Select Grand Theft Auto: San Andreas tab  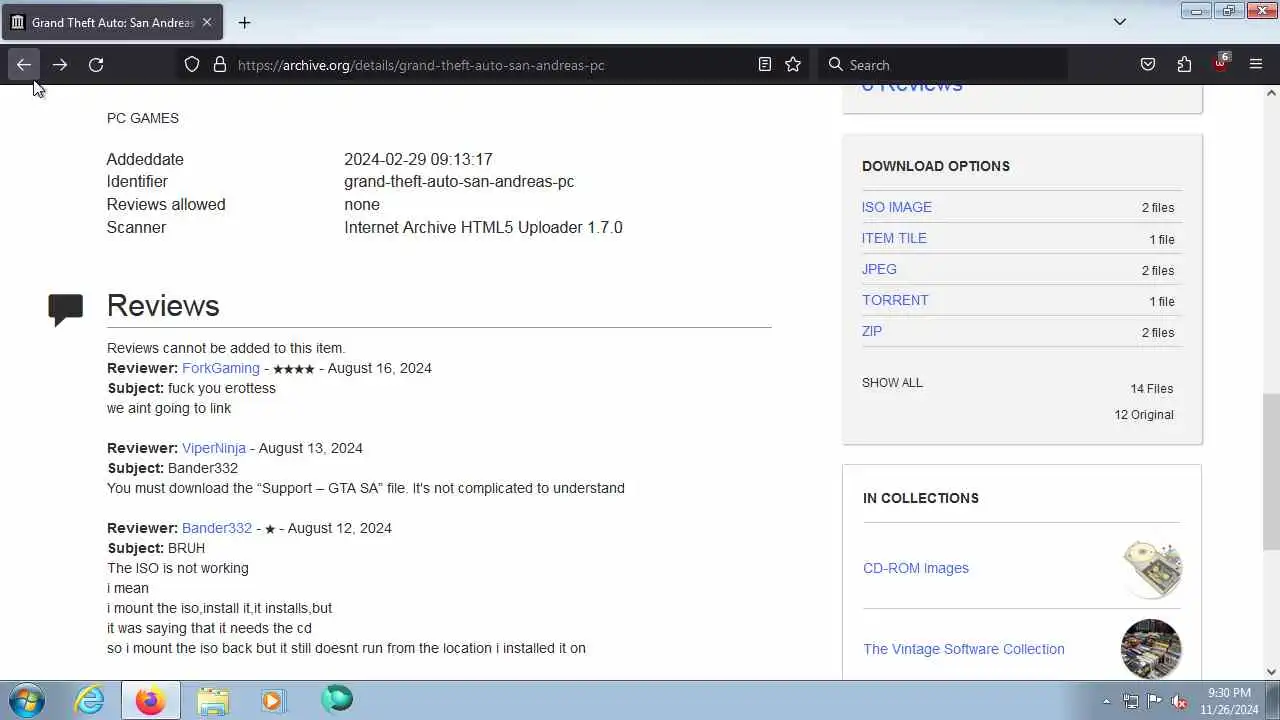[111, 22]
